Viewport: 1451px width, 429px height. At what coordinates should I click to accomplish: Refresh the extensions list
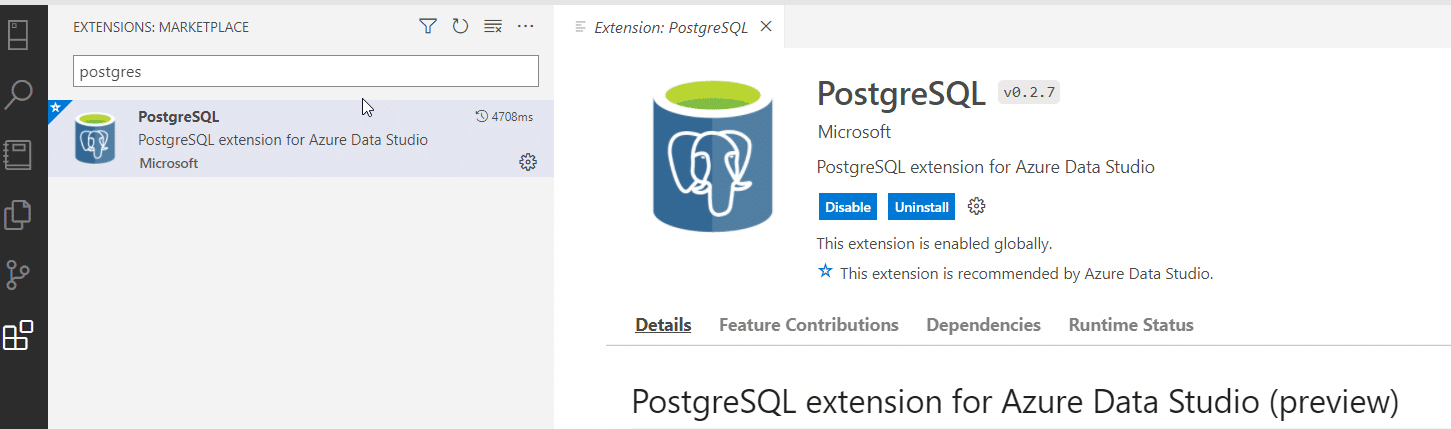point(460,27)
